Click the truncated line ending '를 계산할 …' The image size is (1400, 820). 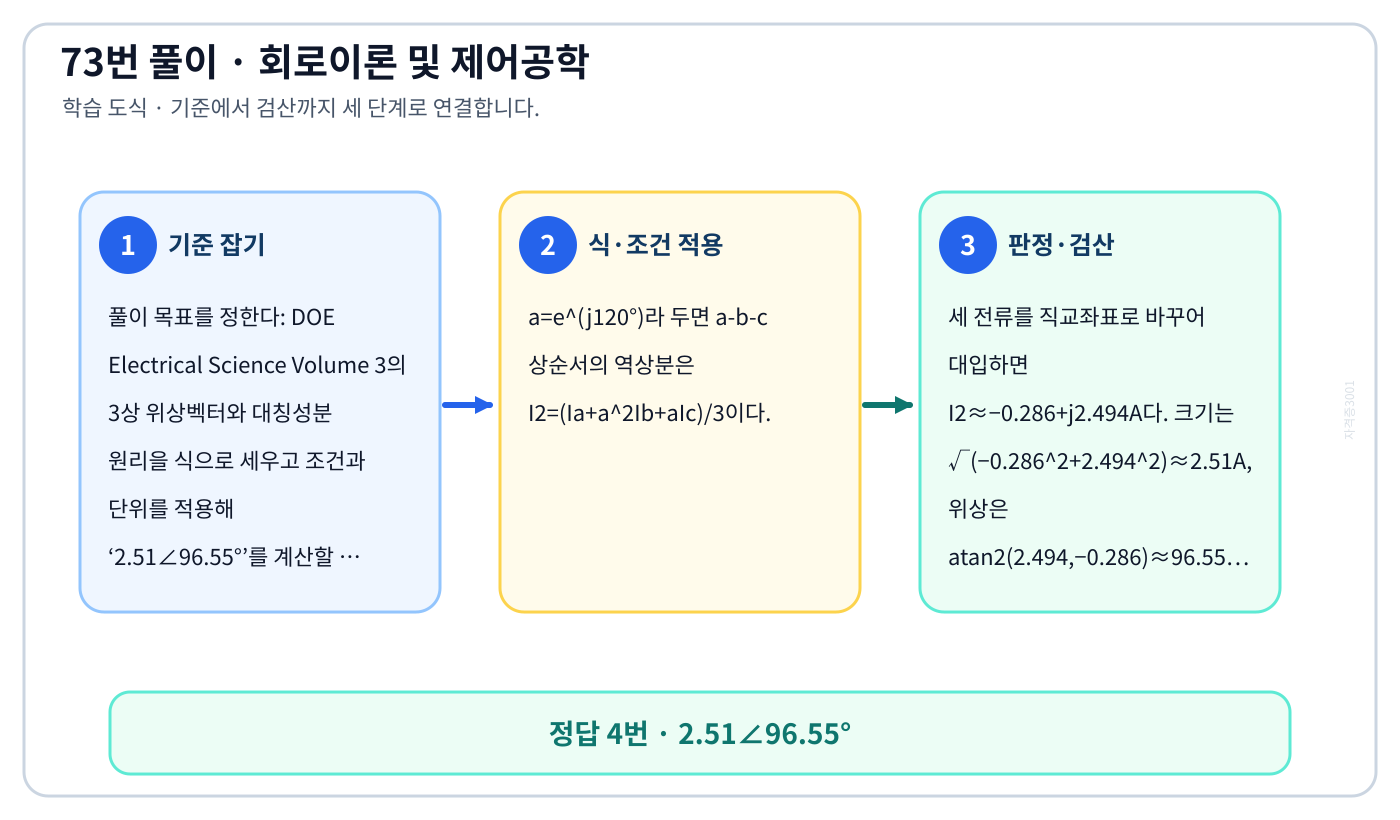pos(234,557)
